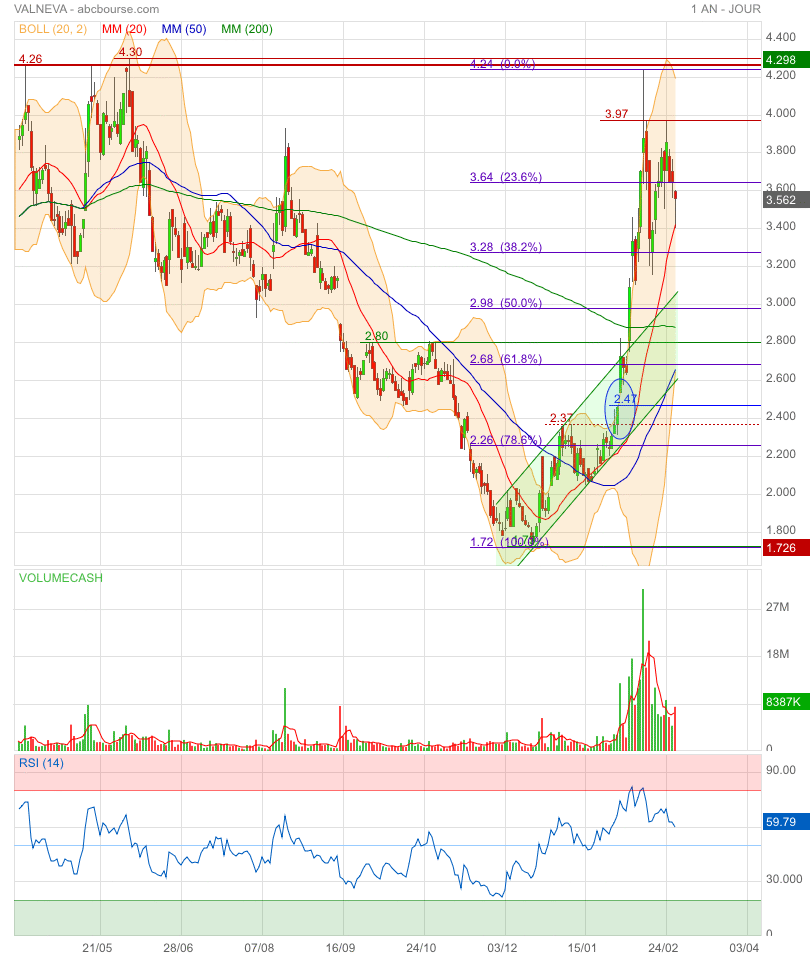Click the green 4.298 price tag
This screenshot has height=958, width=810.
pos(786,60)
